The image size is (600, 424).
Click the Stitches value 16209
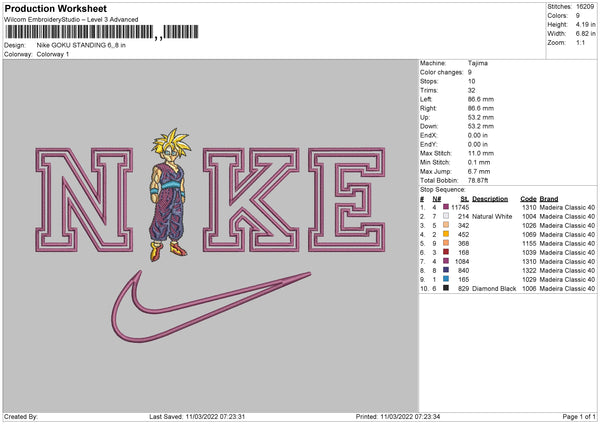coord(585,7)
